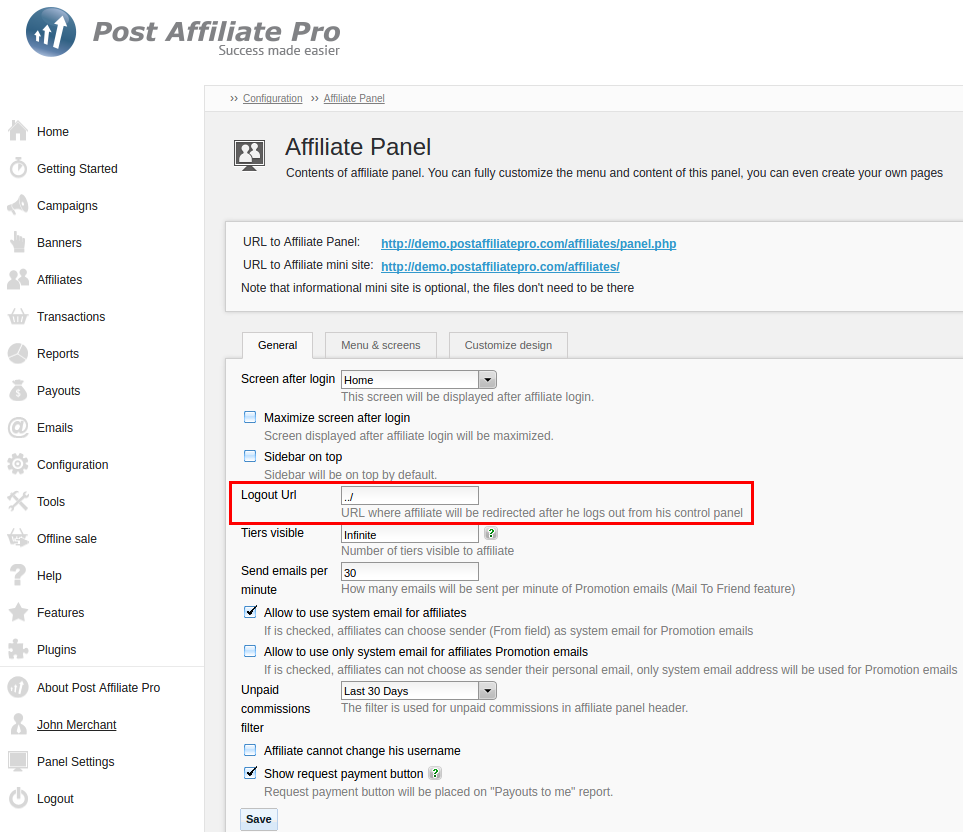The height and width of the screenshot is (832, 963).
Task: Open Banners via its hand pointer icon
Action: coord(18,243)
